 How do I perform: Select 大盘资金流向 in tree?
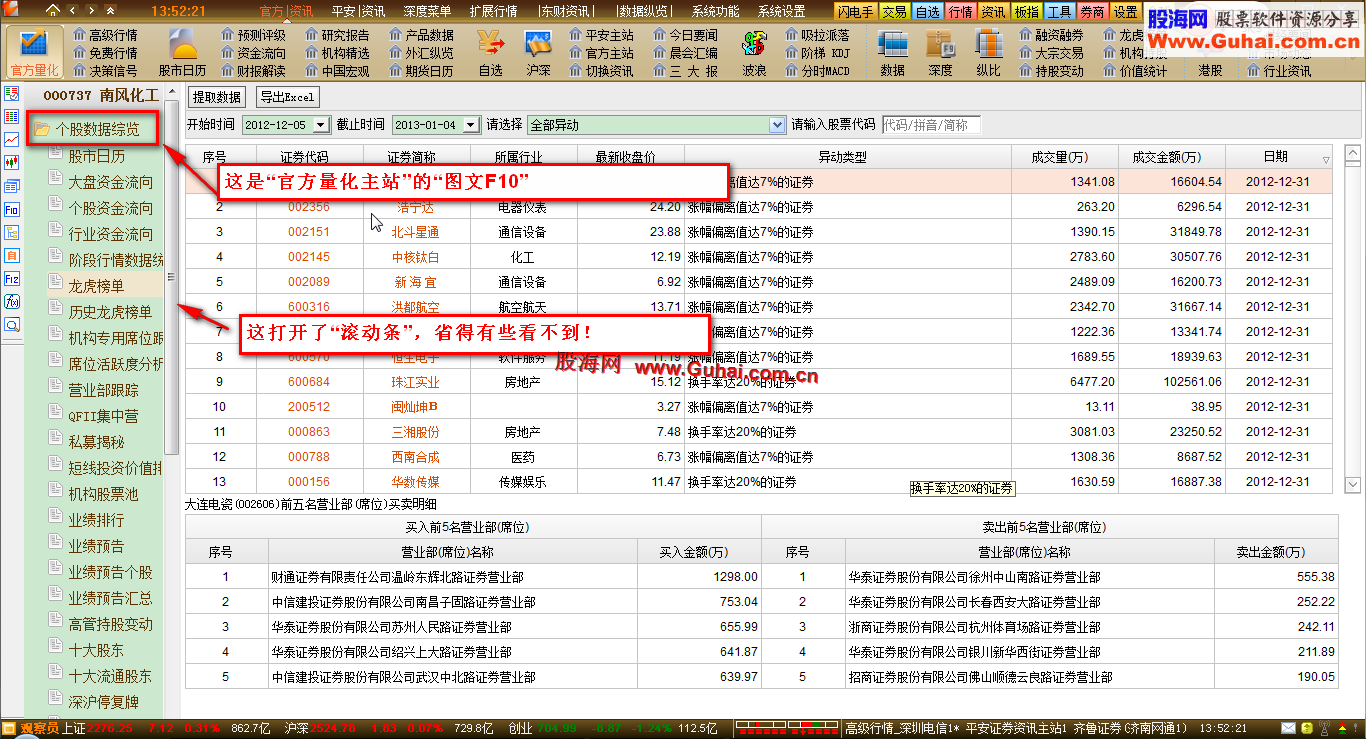pyautogui.click(x=110, y=181)
